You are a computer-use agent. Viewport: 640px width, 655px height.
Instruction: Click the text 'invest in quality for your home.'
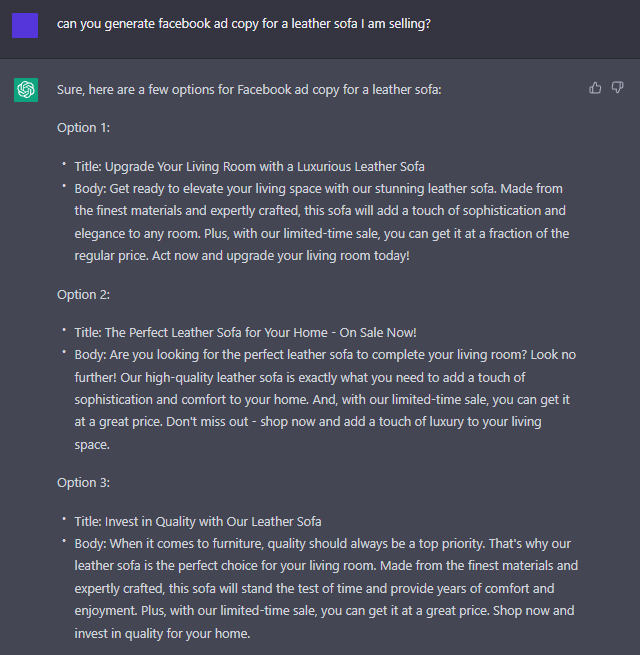[x=162, y=634]
